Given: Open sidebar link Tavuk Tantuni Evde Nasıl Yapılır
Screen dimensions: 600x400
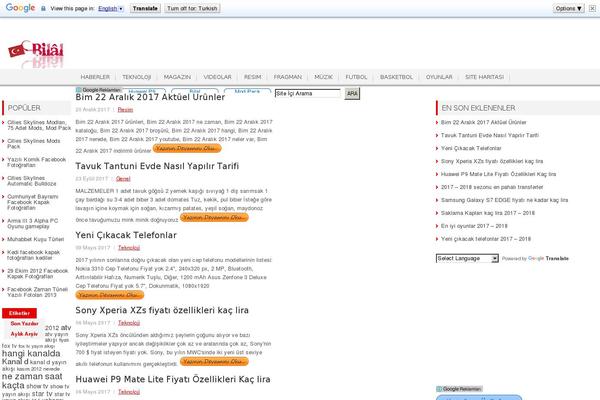Looking at the screenshot, I should (x=490, y=136).
